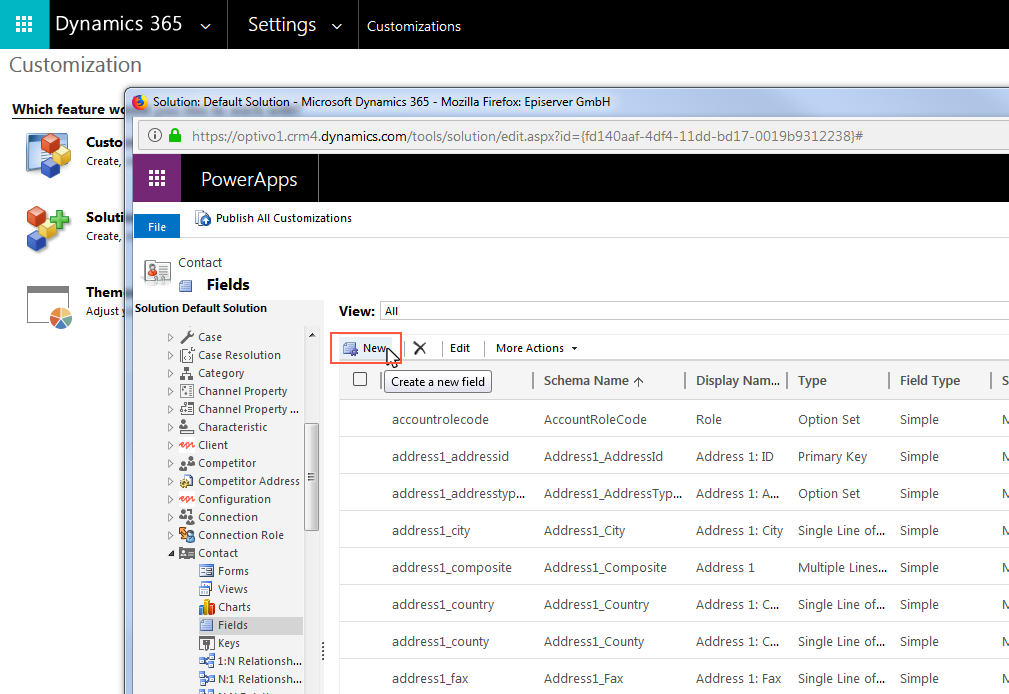Screen dimensions: 1009x694
Task: Collapse the Contact tree node
Action: click(171, 553)
